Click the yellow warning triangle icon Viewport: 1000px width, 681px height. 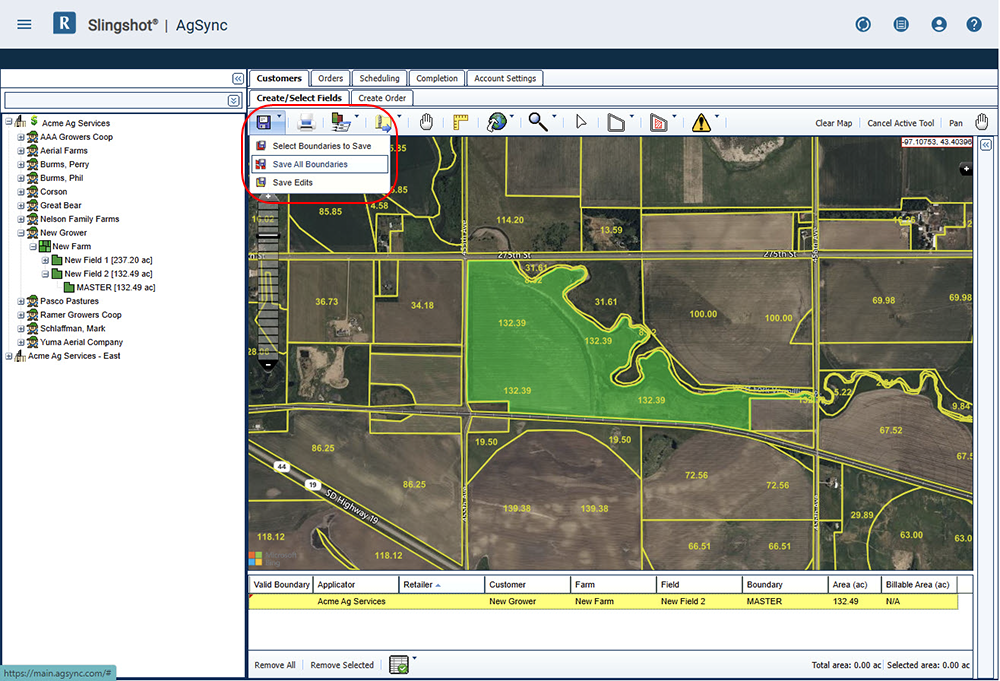click(x=701, y=122)
